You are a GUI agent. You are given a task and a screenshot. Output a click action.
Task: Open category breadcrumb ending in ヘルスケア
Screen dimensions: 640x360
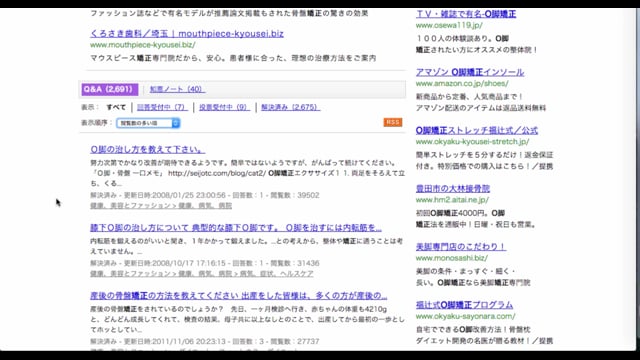coord(202,273)
